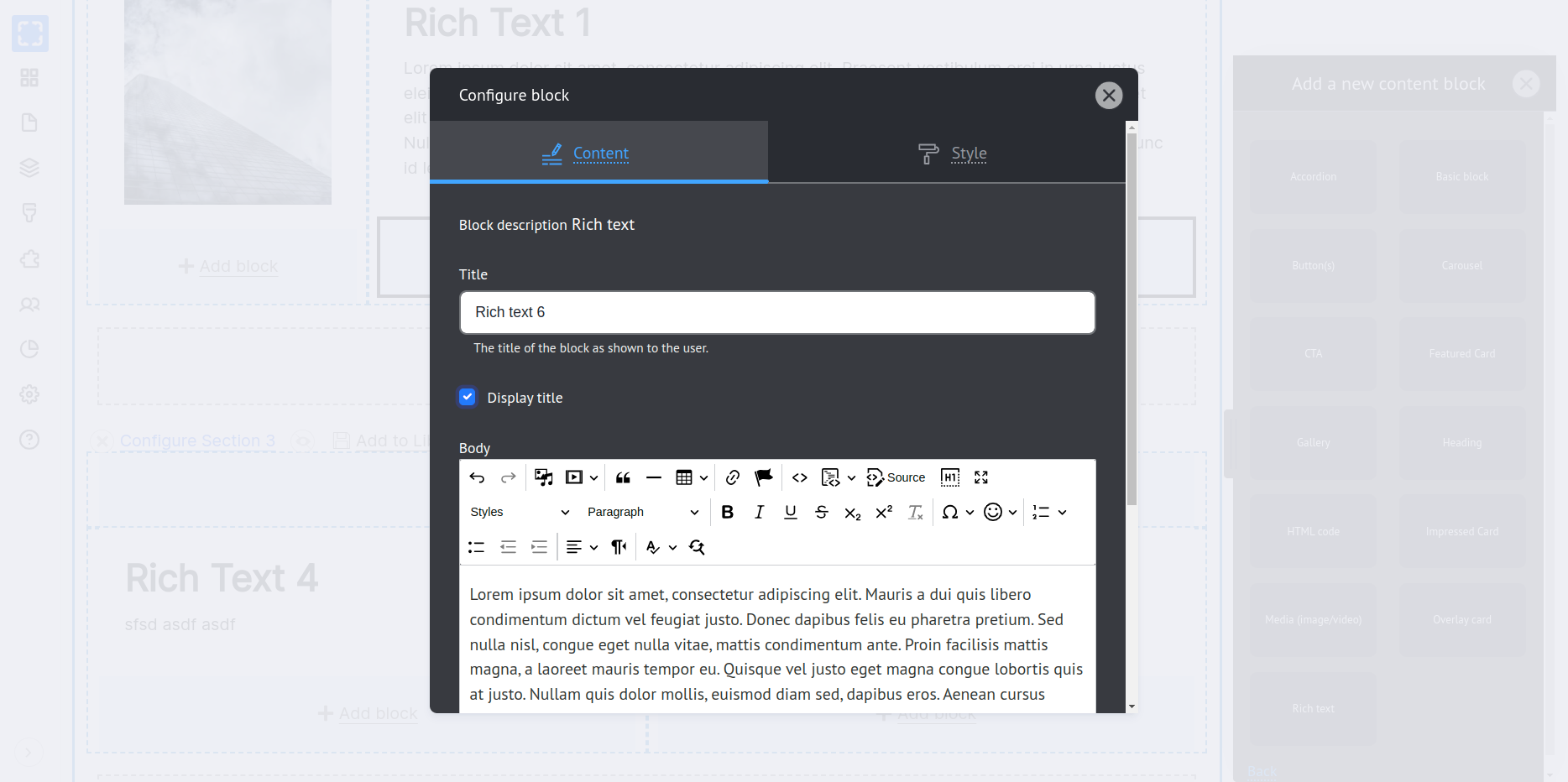The width and height of the screenshot is (1568, 782).
Task: Apply block quote formatting
Action: click(623, 477)
